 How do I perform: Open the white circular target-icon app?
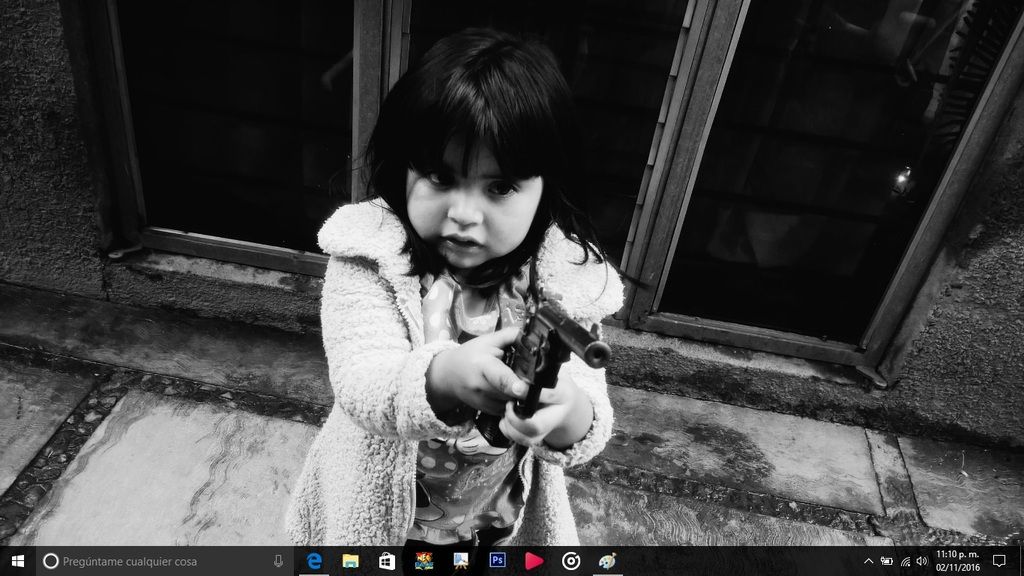point(571,561)
